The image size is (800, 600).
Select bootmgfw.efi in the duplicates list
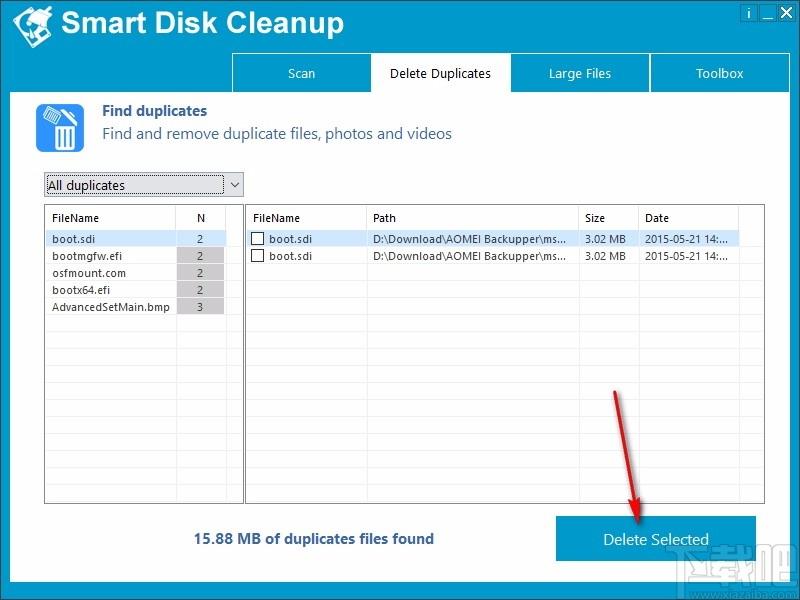[87, 256]
